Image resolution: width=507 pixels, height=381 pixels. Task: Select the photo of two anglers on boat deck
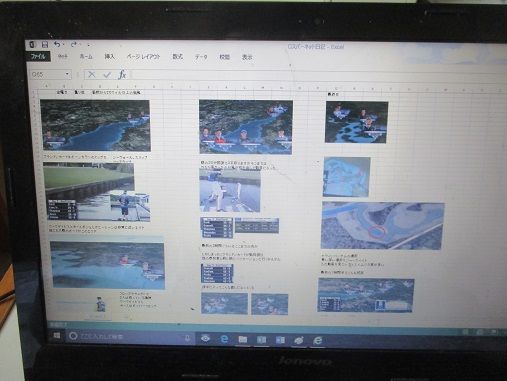coord(230,190)
